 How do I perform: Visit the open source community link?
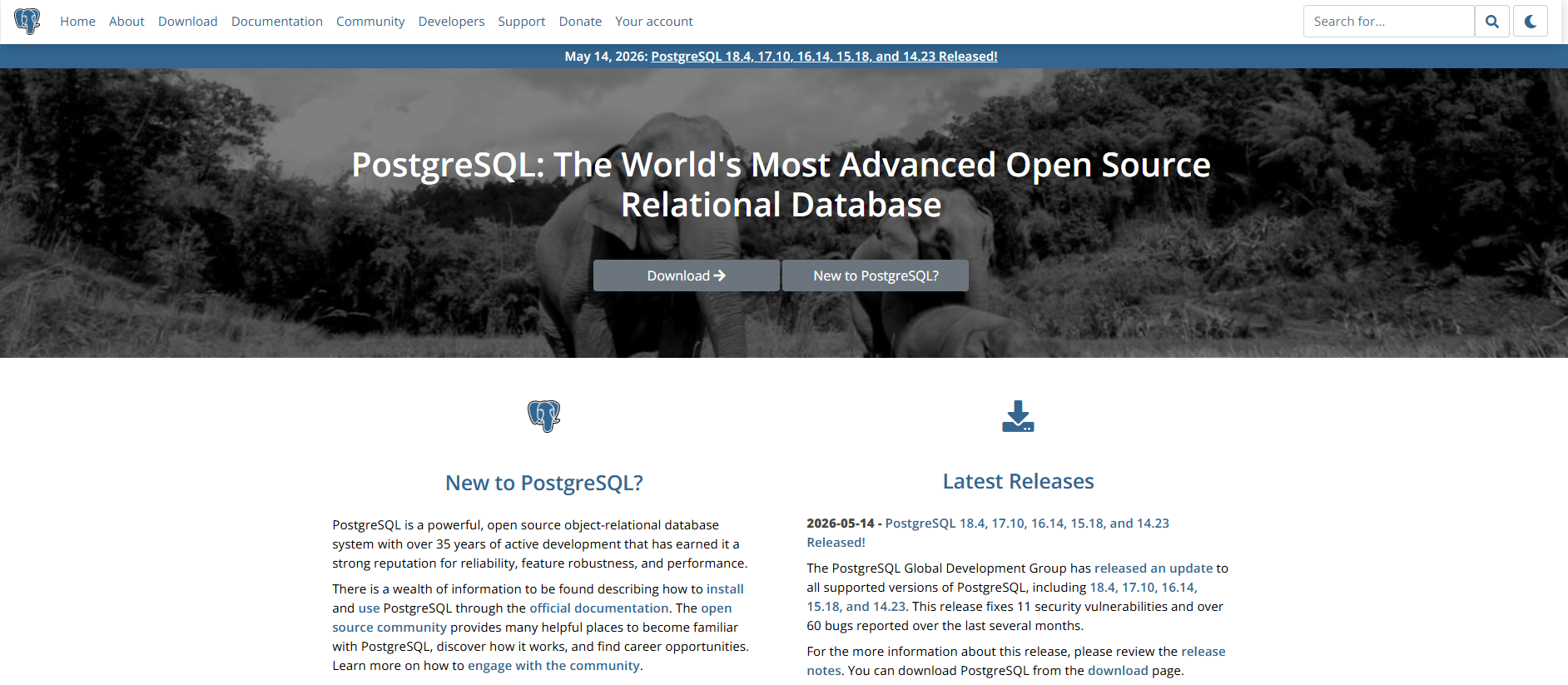pos(533,618)
